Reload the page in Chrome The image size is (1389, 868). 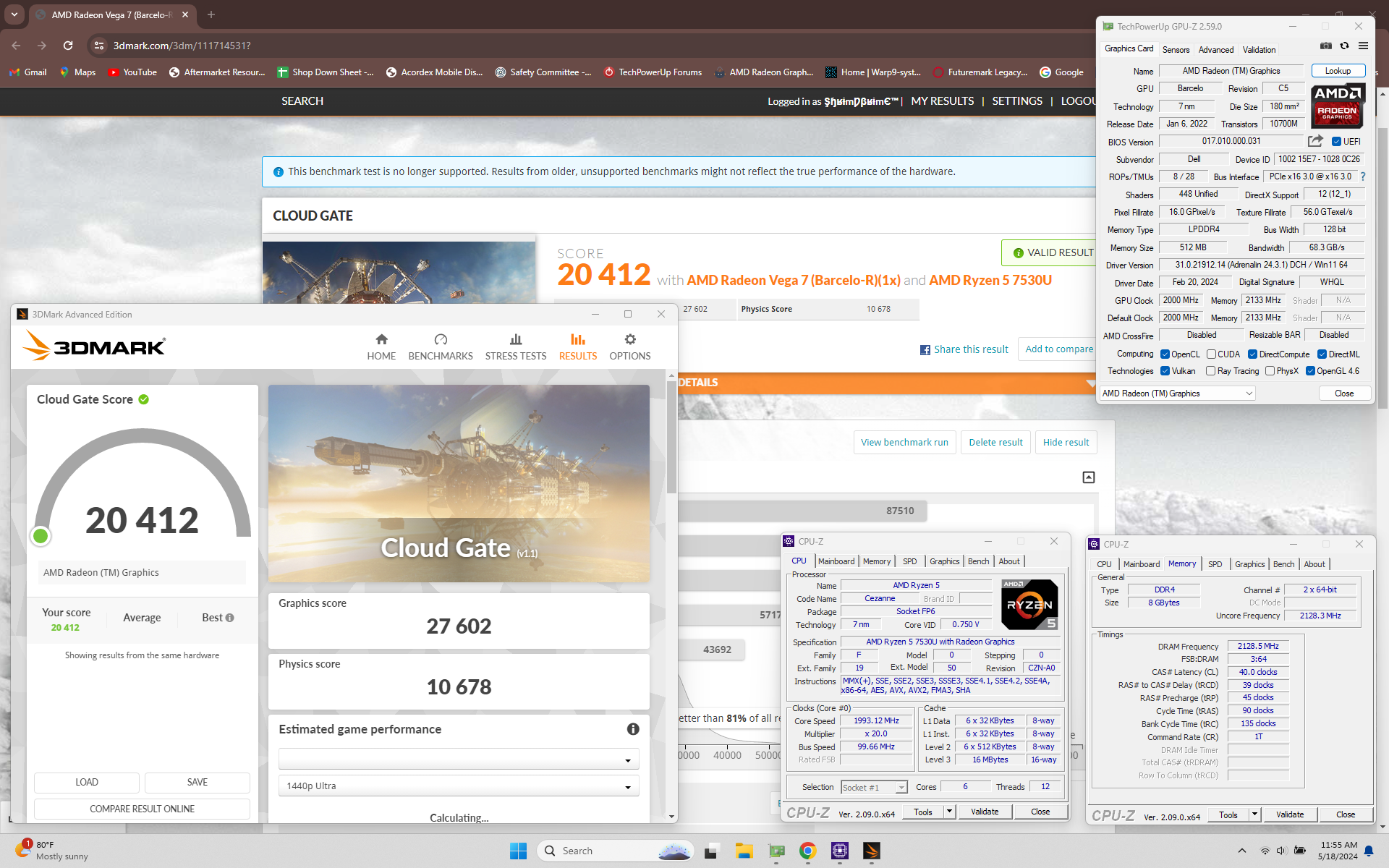click(68, 46)
